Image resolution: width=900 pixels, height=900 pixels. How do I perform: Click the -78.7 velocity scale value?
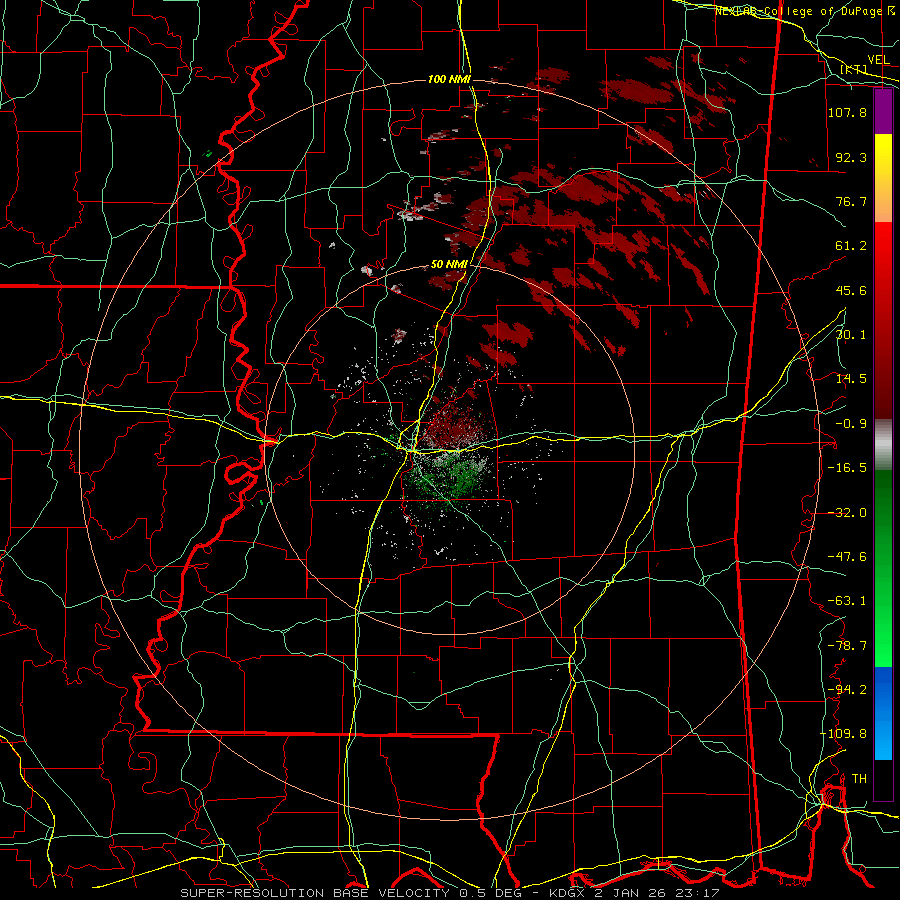coord(847,646)
